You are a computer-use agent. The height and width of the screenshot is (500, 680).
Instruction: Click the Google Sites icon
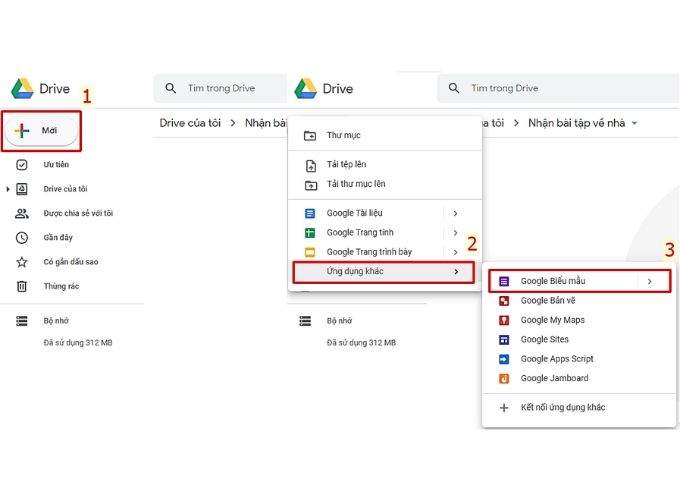[504, 340]
